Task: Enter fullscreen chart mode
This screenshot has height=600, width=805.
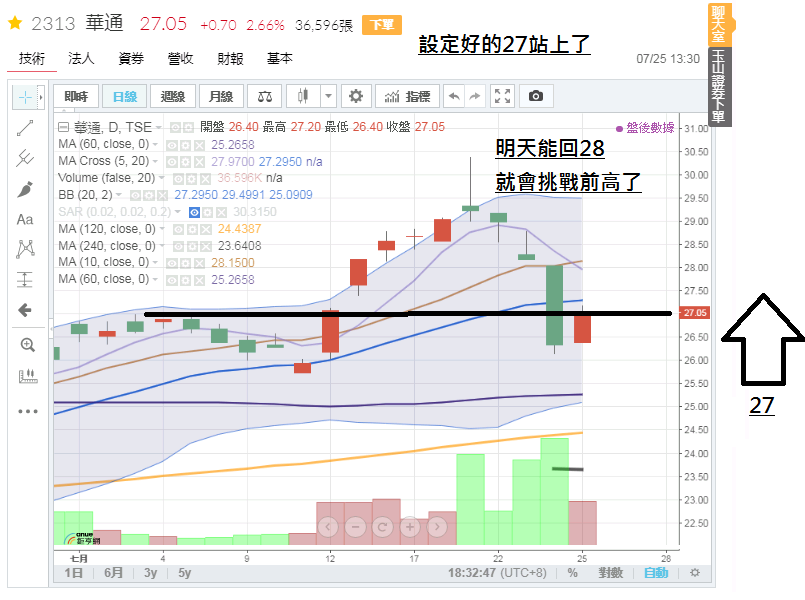Action: pyautogui.click(x=502, y=96)
